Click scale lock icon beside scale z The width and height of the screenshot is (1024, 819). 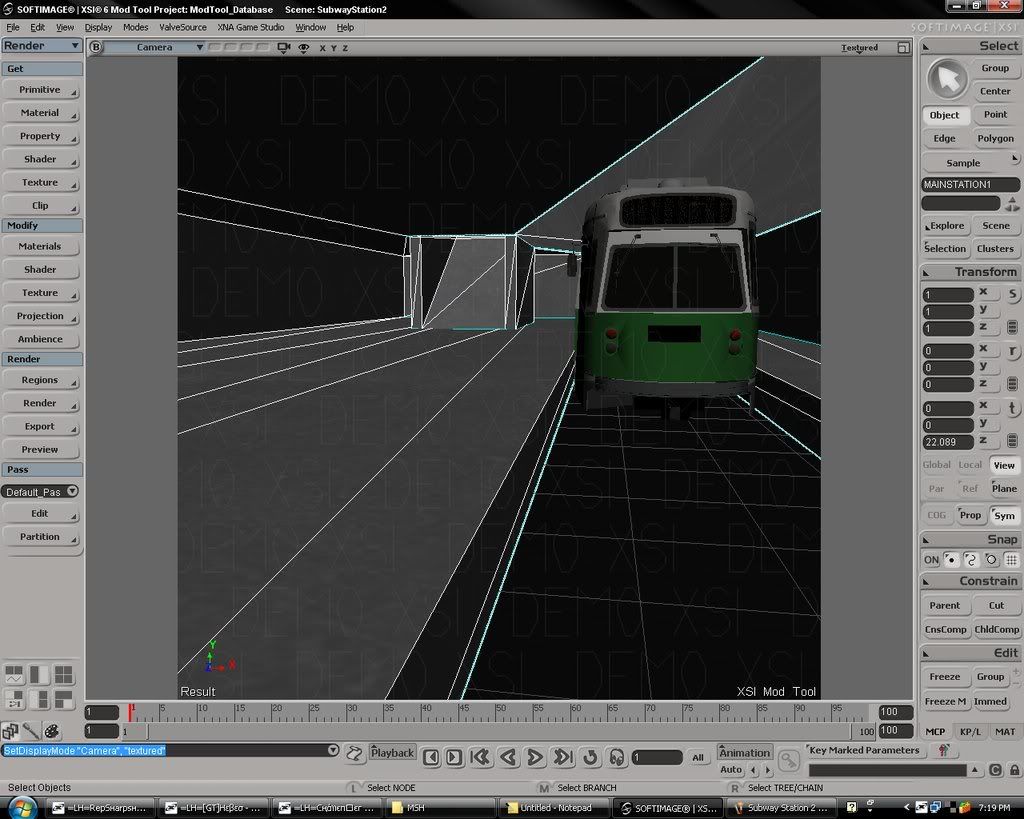click(x=1012, y=327)
